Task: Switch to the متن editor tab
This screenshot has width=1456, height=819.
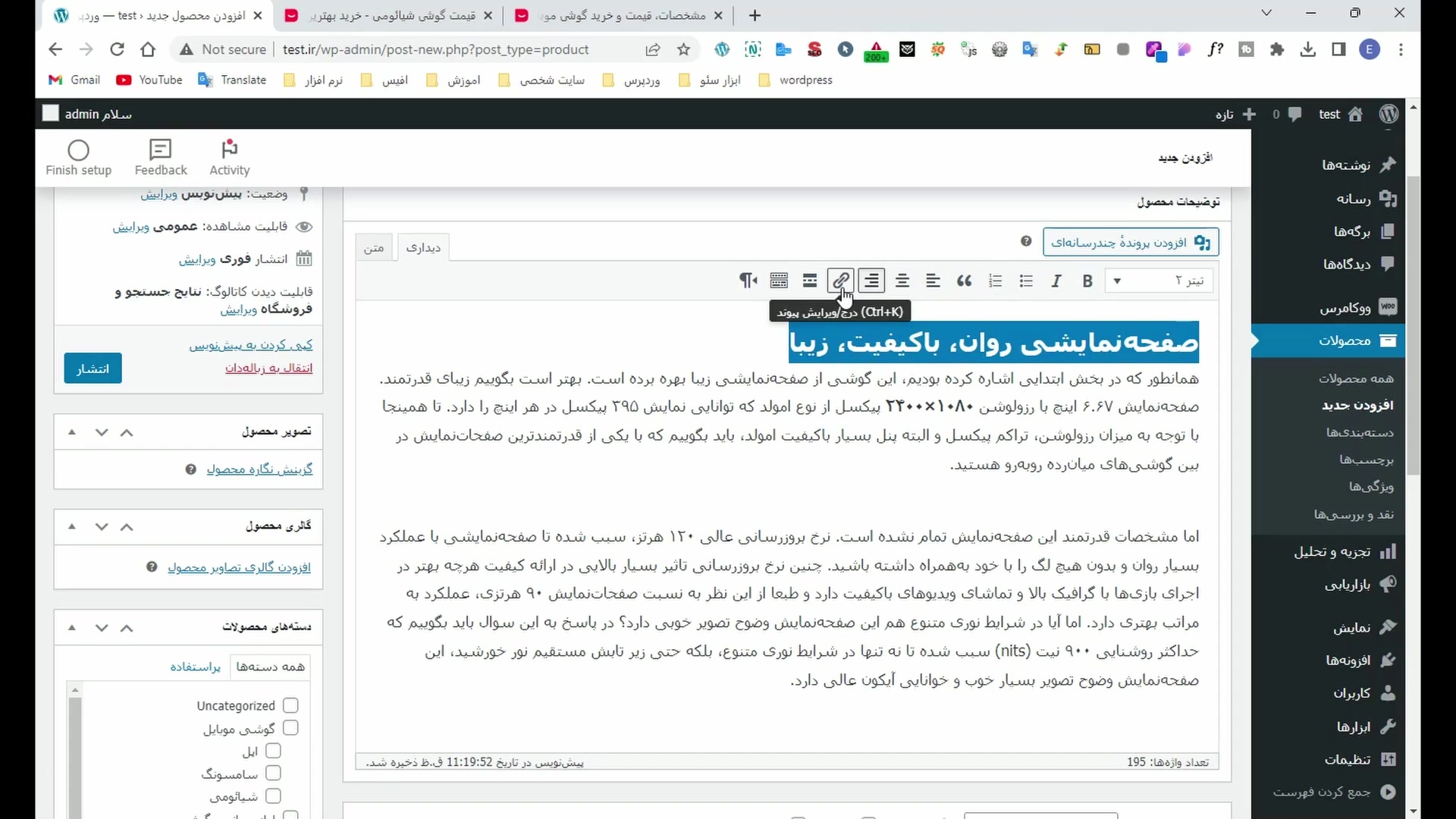Action: point(374,248)
